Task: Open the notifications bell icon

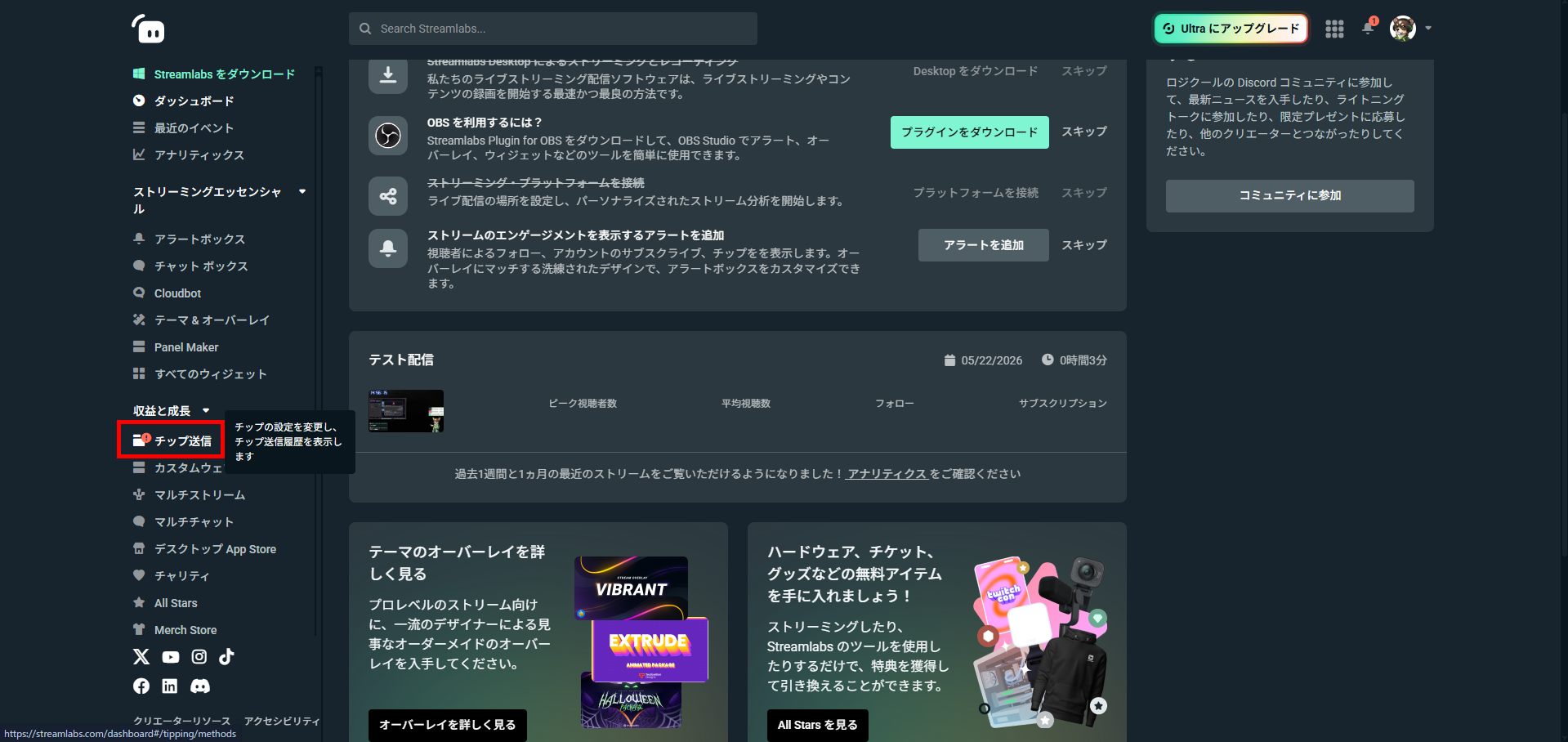Action: click(1369, 28)
